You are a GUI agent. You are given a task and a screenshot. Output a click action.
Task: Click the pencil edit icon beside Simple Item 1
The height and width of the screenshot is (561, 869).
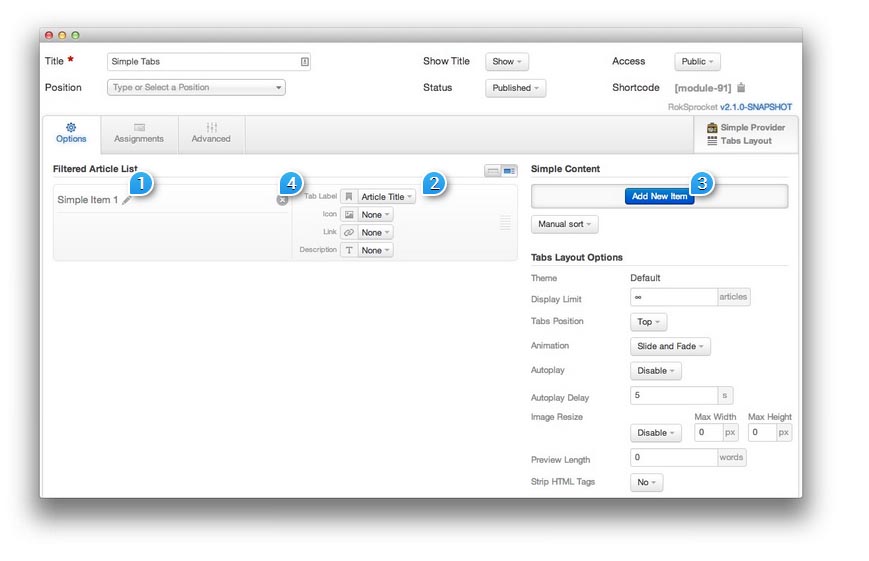127,201
